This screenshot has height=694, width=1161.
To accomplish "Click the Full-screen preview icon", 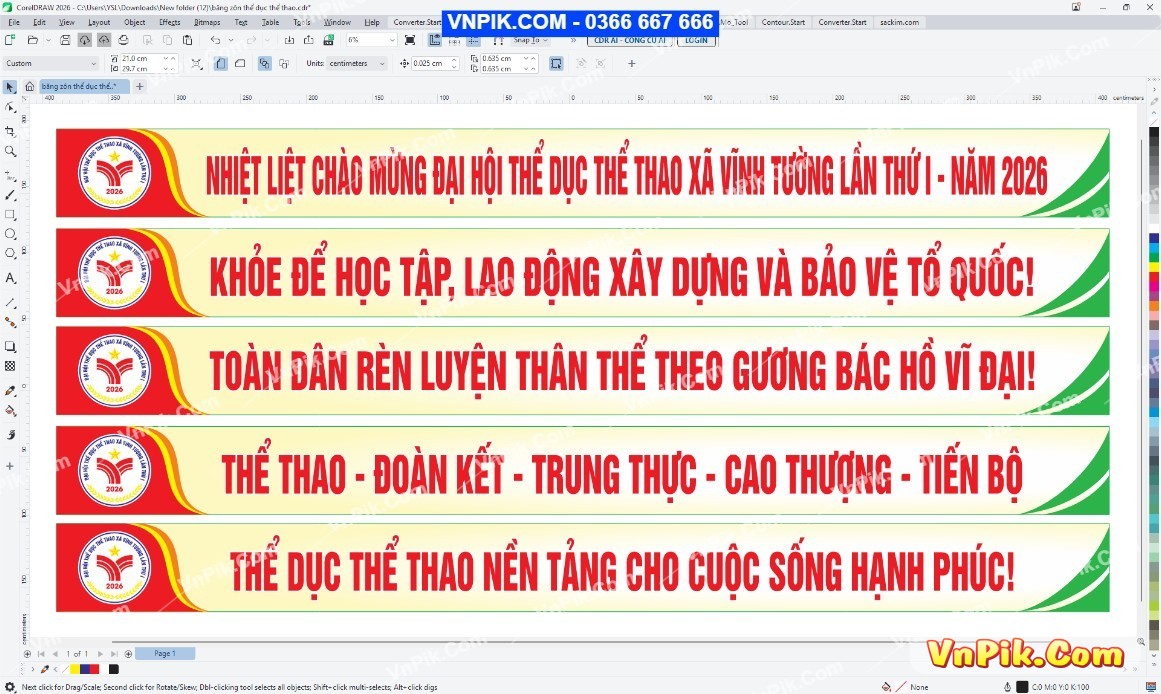I will pos(409,40).
